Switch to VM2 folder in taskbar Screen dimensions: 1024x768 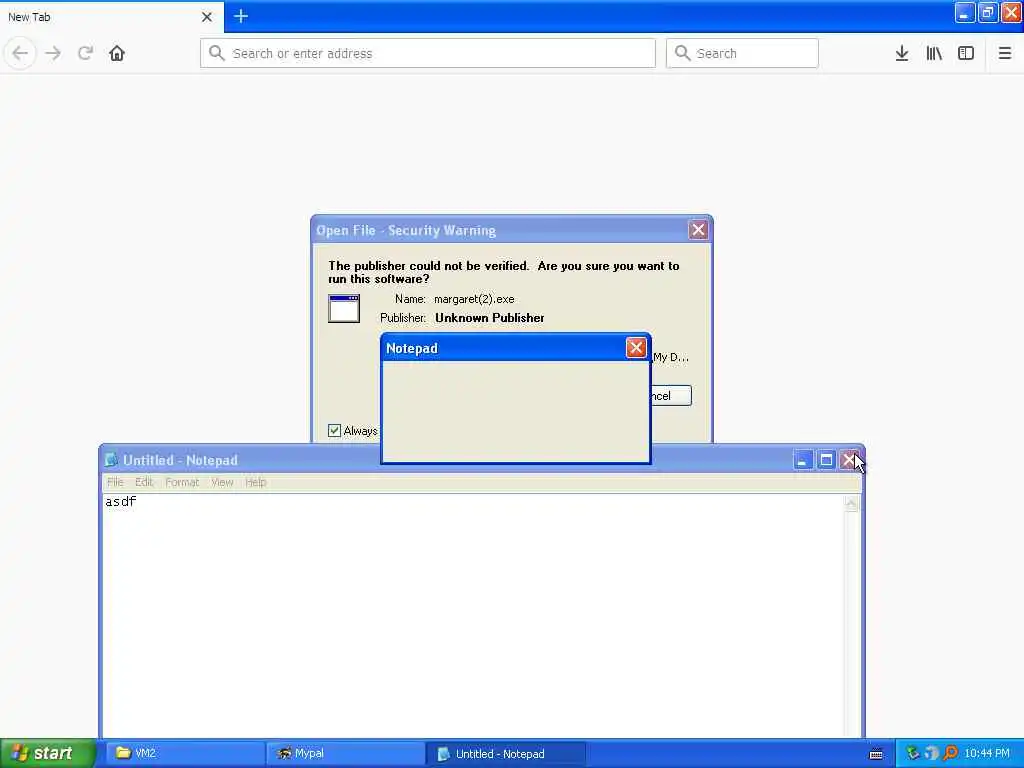point(185,753)
